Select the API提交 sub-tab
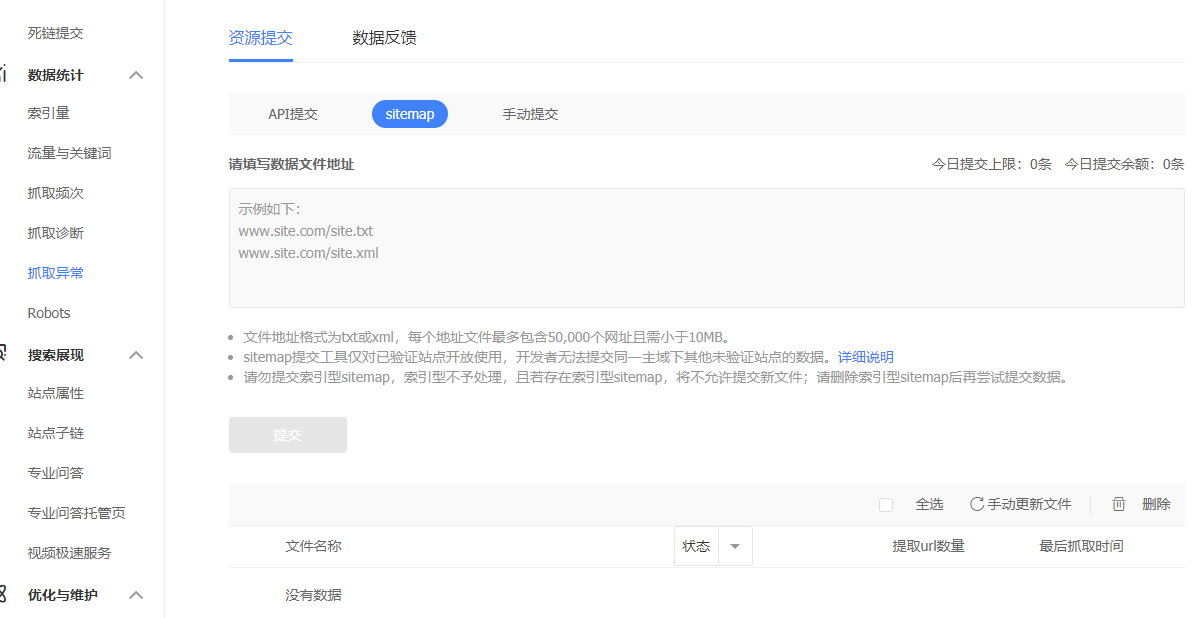Viewport: 1197px width, 618px height. 293,114
